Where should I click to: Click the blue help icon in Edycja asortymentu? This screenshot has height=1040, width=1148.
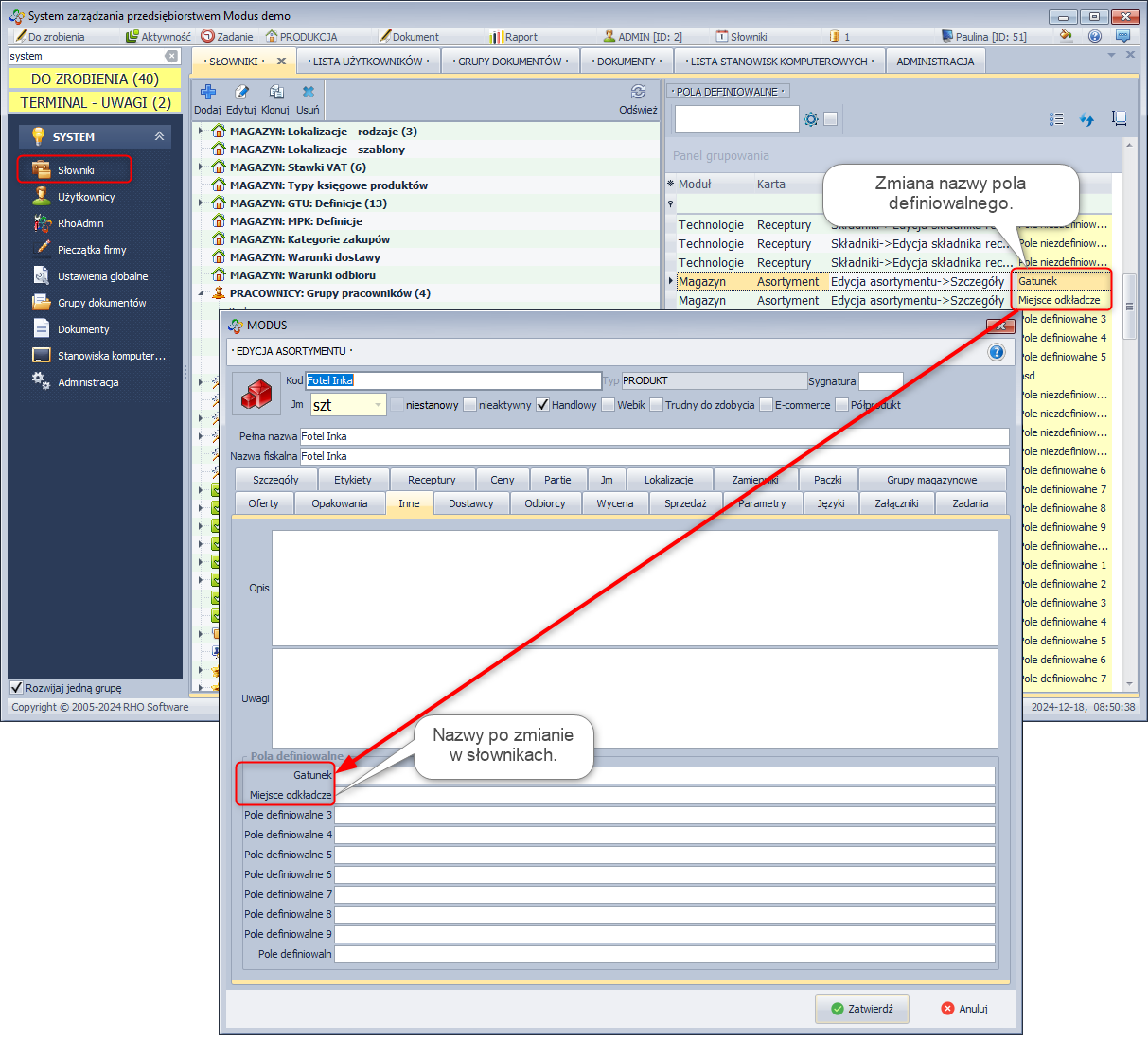click(996, 352)
